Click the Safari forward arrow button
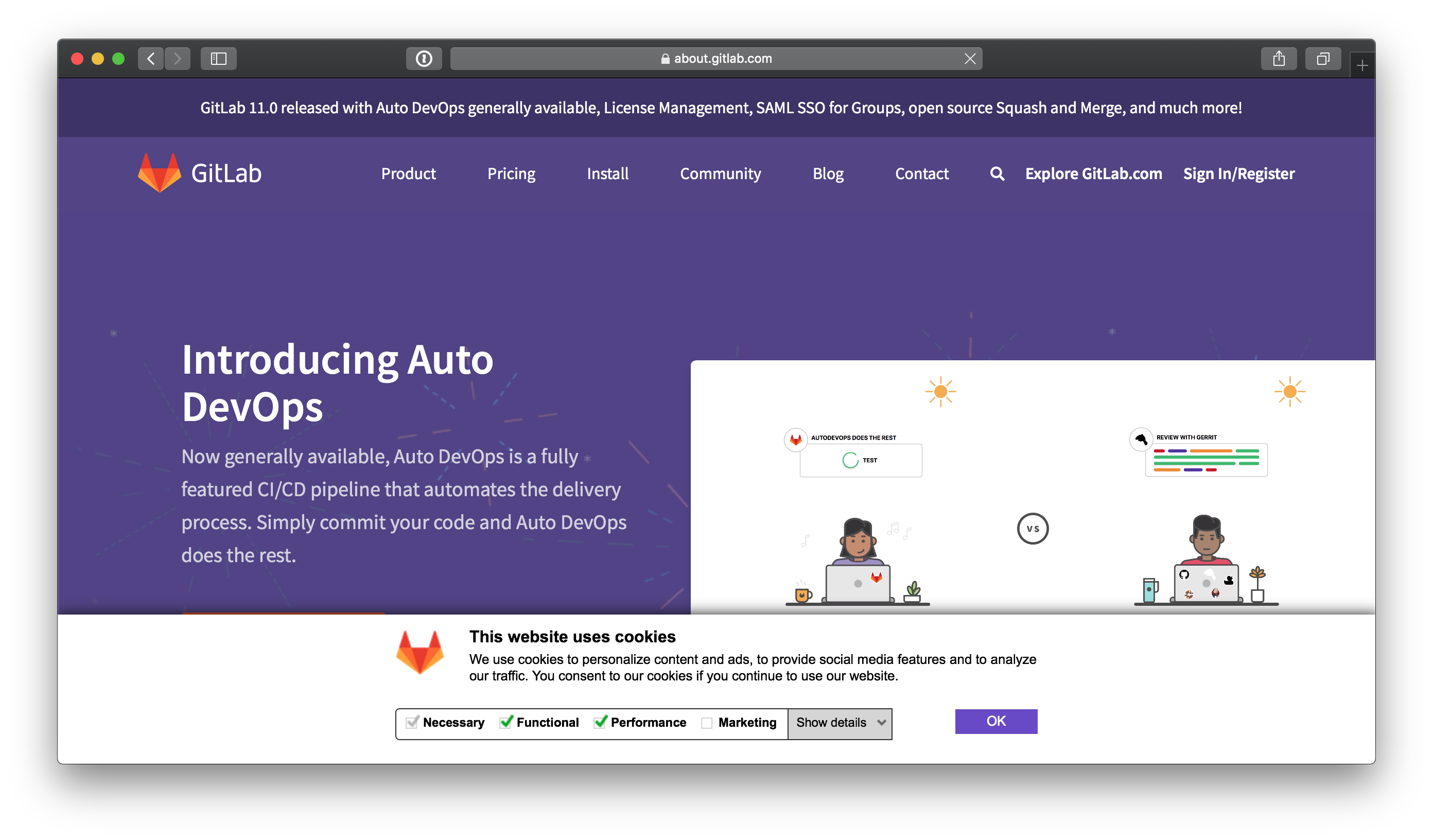Image resolution: width=1433 pixels, height=840 pixels. click(178, 59)
